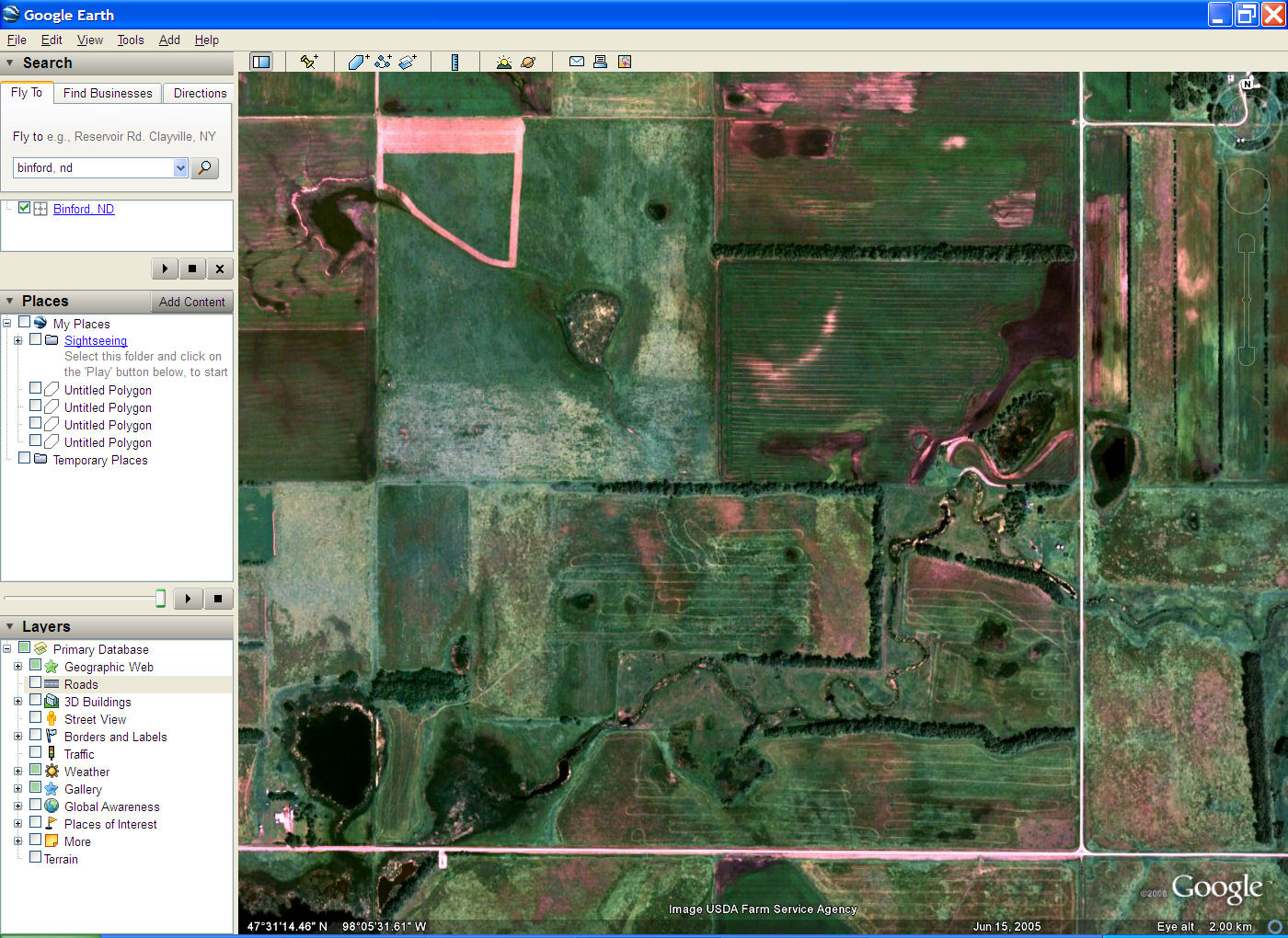
Task: Check the My Places checkbox
Action: (25, 323)
